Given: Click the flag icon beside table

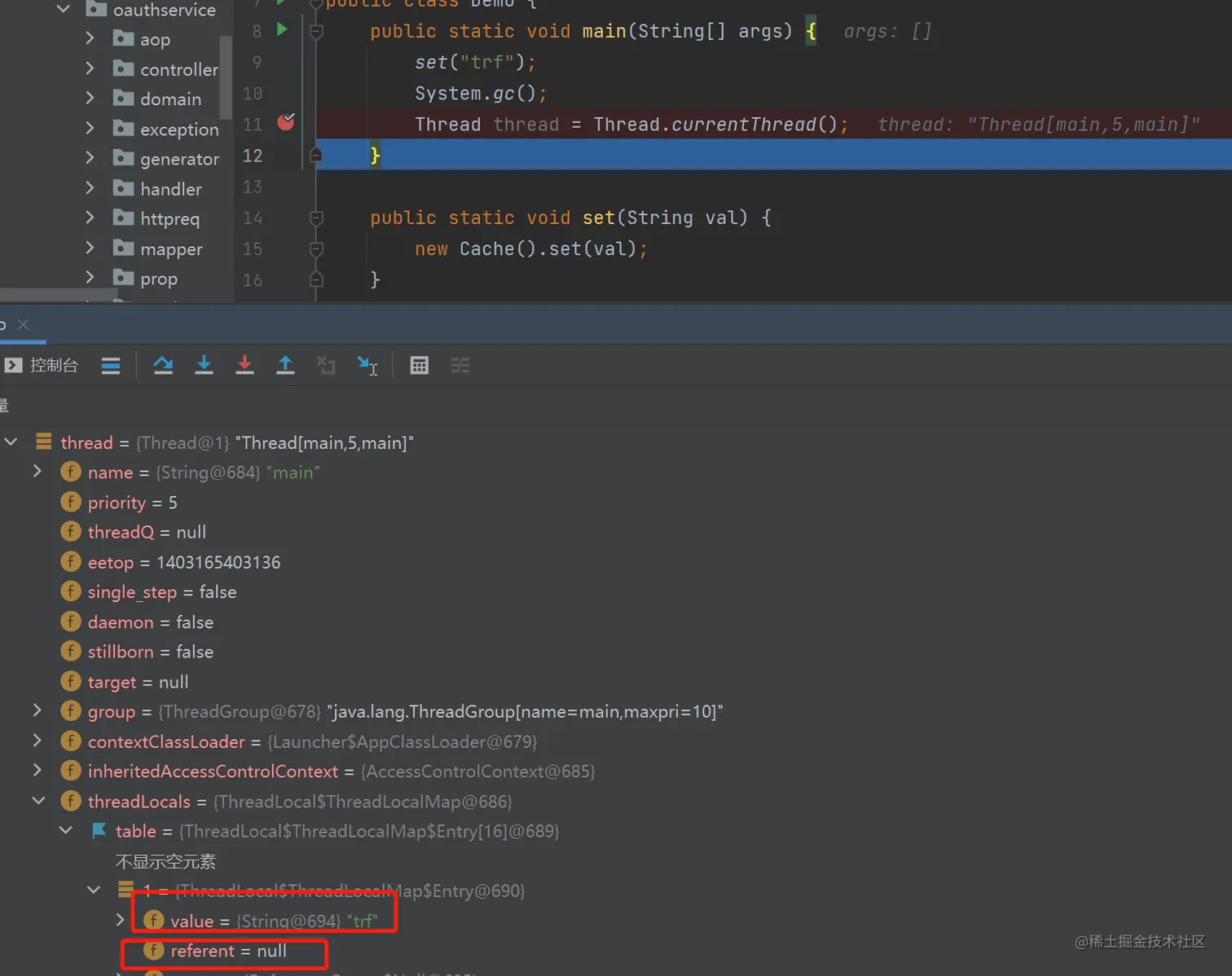Looking at the screenshot, I should click(99, 831).
